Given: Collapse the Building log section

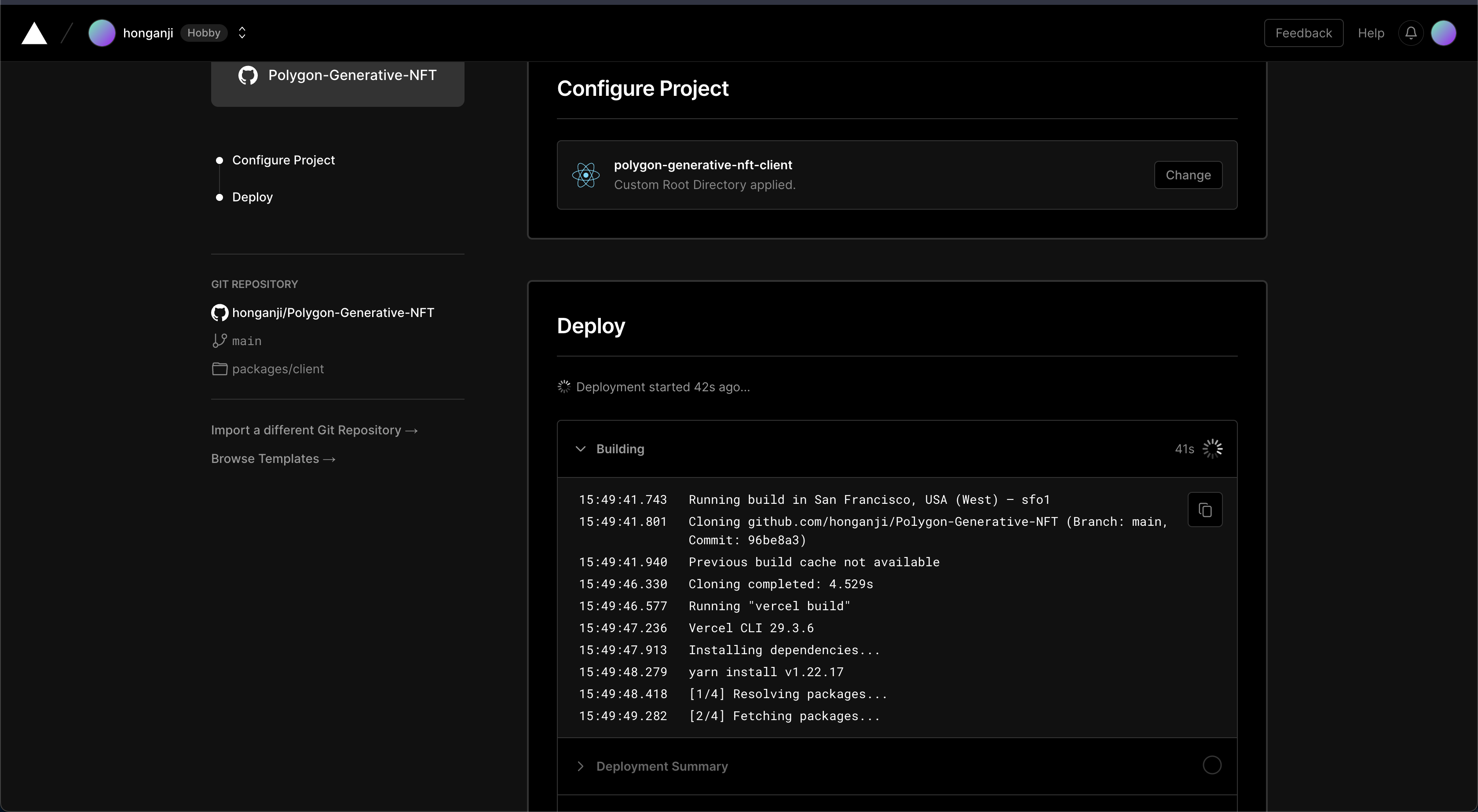Looking at the screenshot, I should tap(581, 449).
